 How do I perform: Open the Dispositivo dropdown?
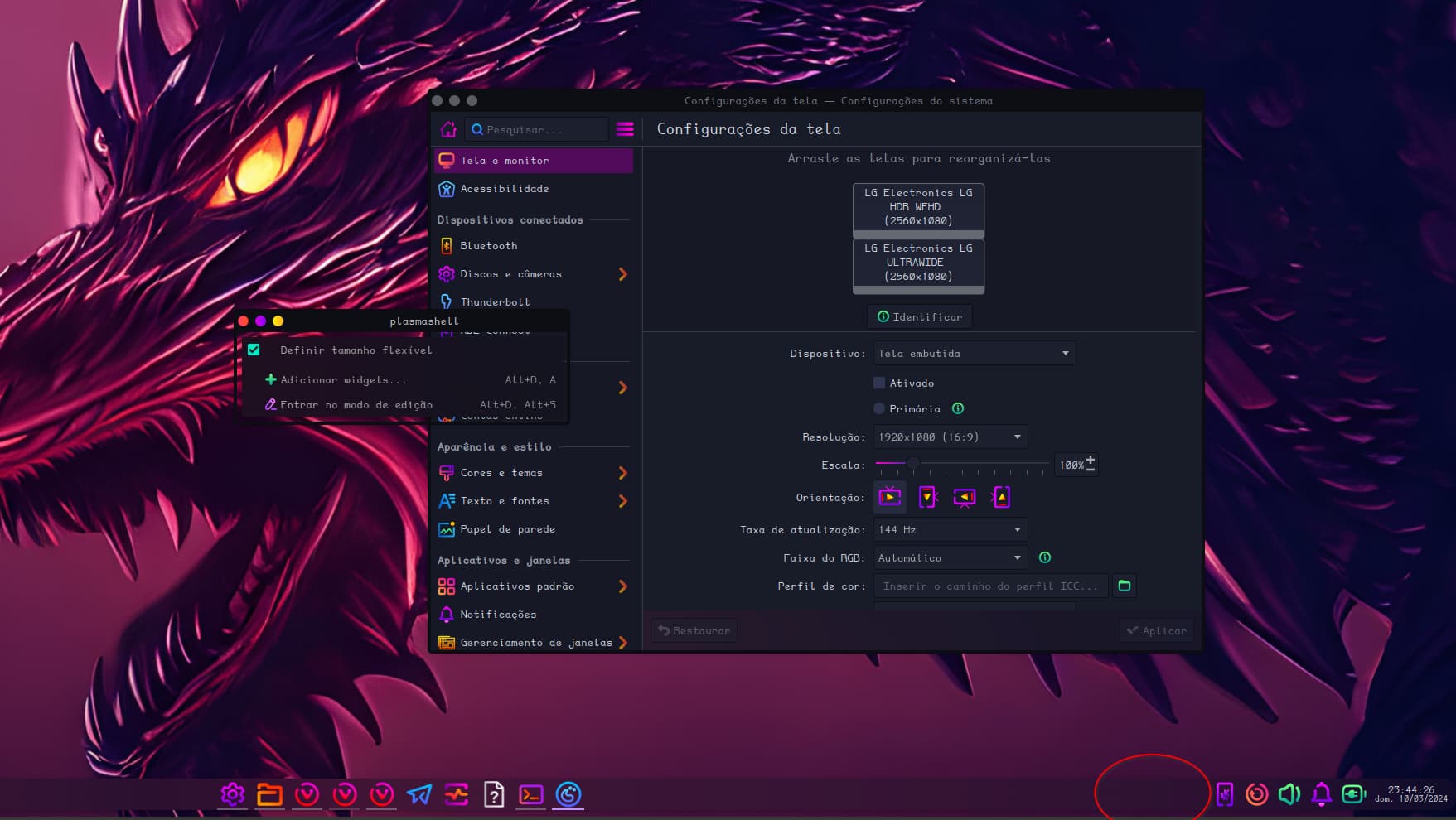coord(975,354)
